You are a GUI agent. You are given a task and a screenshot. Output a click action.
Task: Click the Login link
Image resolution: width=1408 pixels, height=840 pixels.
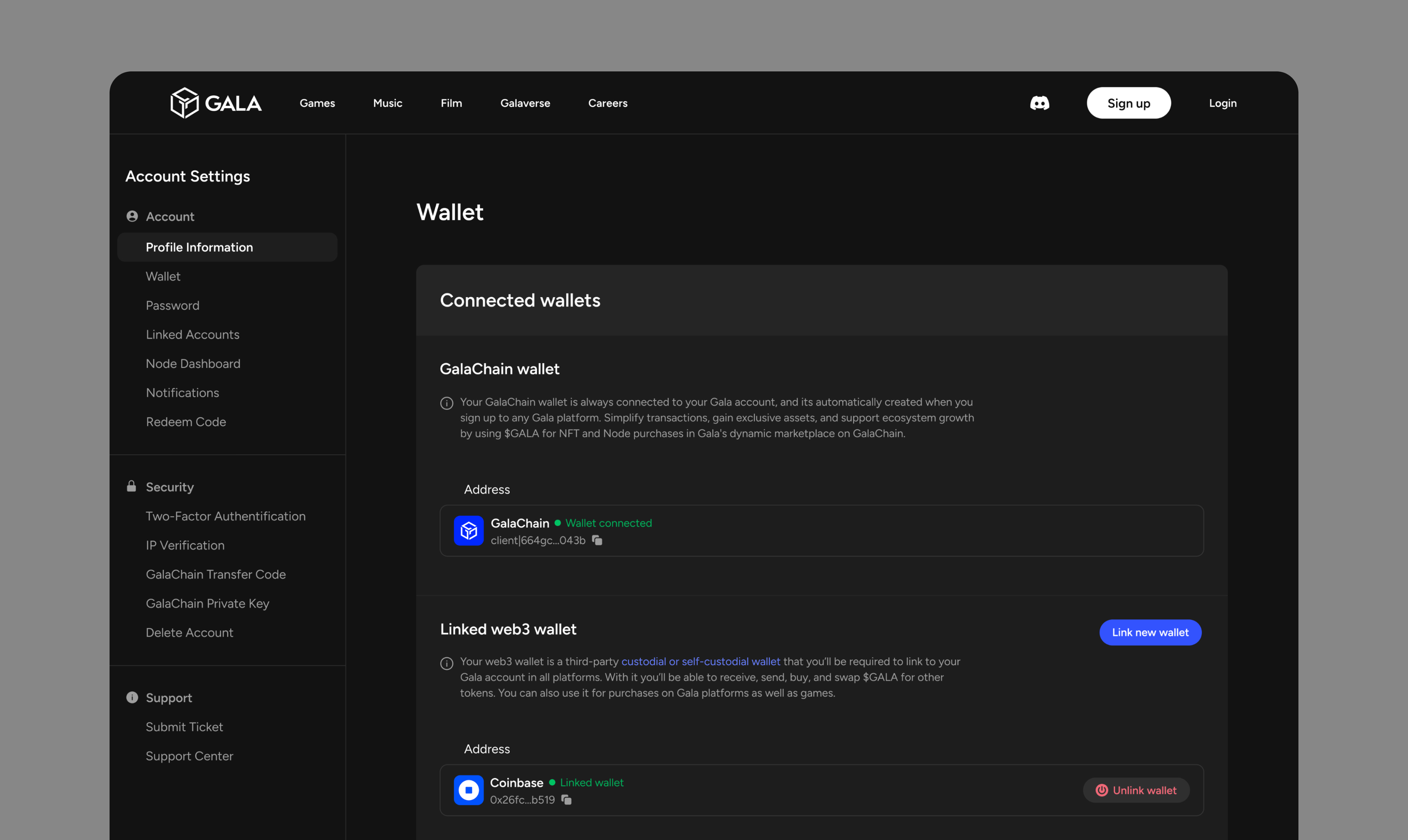(x=1222, y=103)
